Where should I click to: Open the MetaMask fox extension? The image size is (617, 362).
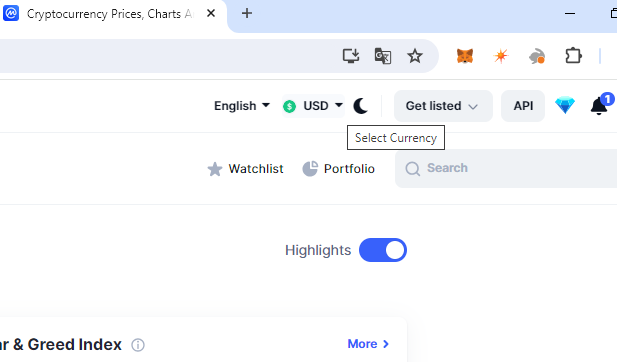[x=465, y=56]
